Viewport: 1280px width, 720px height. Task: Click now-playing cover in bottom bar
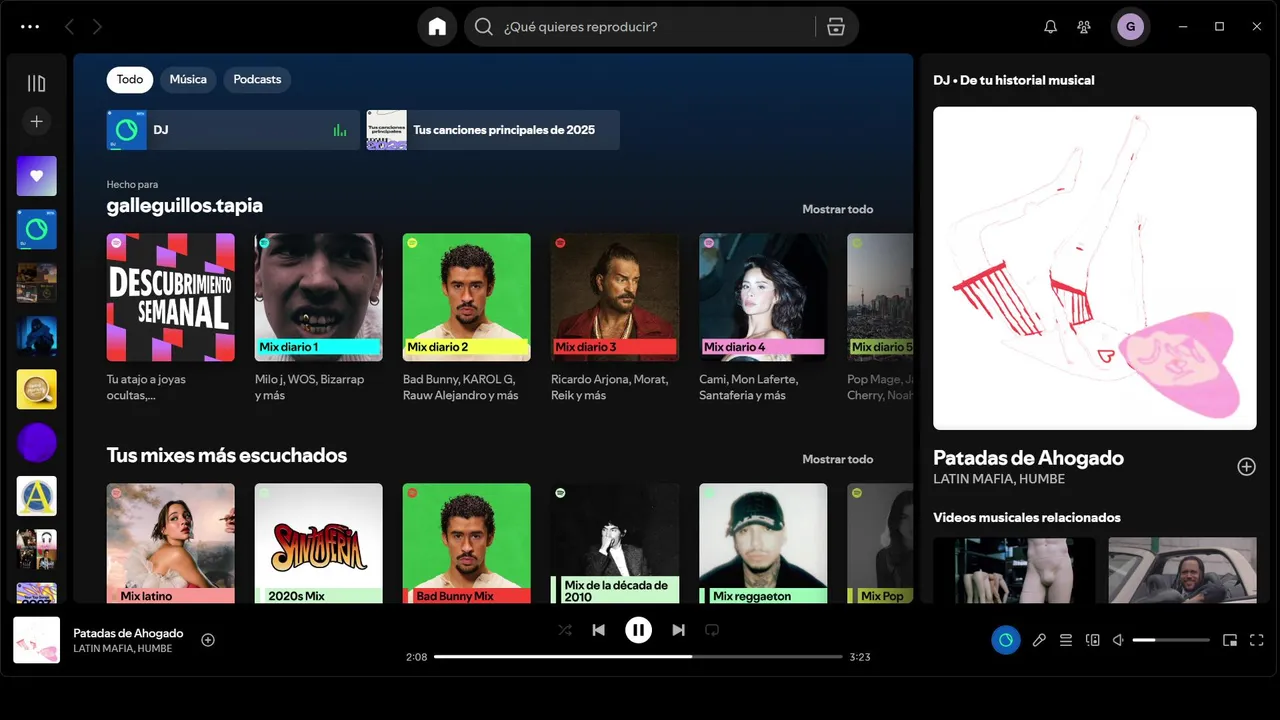tap(37, 640)
